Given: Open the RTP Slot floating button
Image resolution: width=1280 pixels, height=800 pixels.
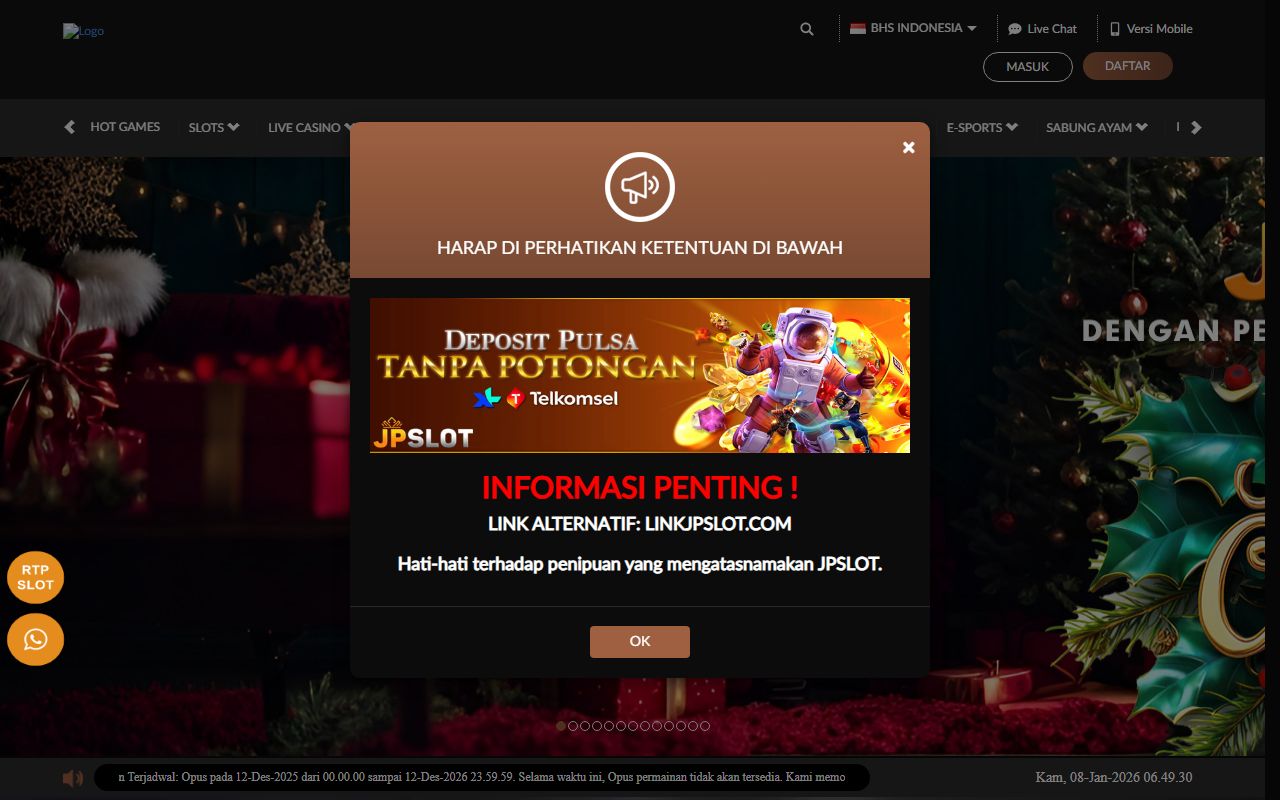Looking at the screenshot, I should 36,578.
